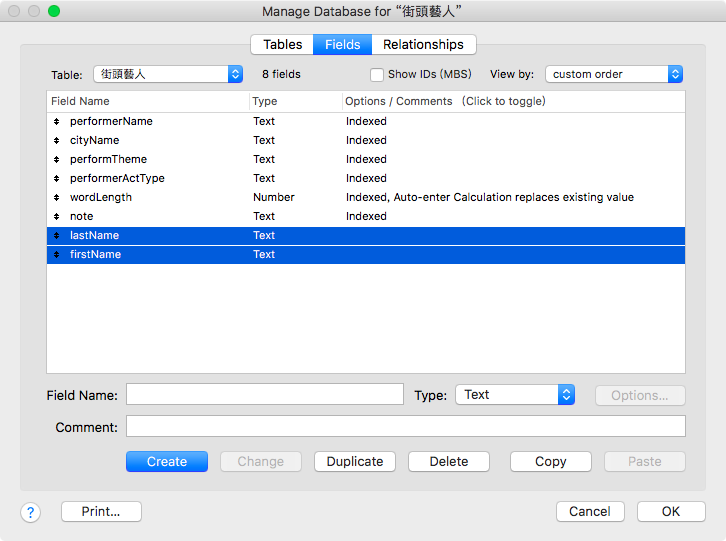Click the Auto-enter Calculation option text
Screen dimensions: 726x541
pos(513,197)
